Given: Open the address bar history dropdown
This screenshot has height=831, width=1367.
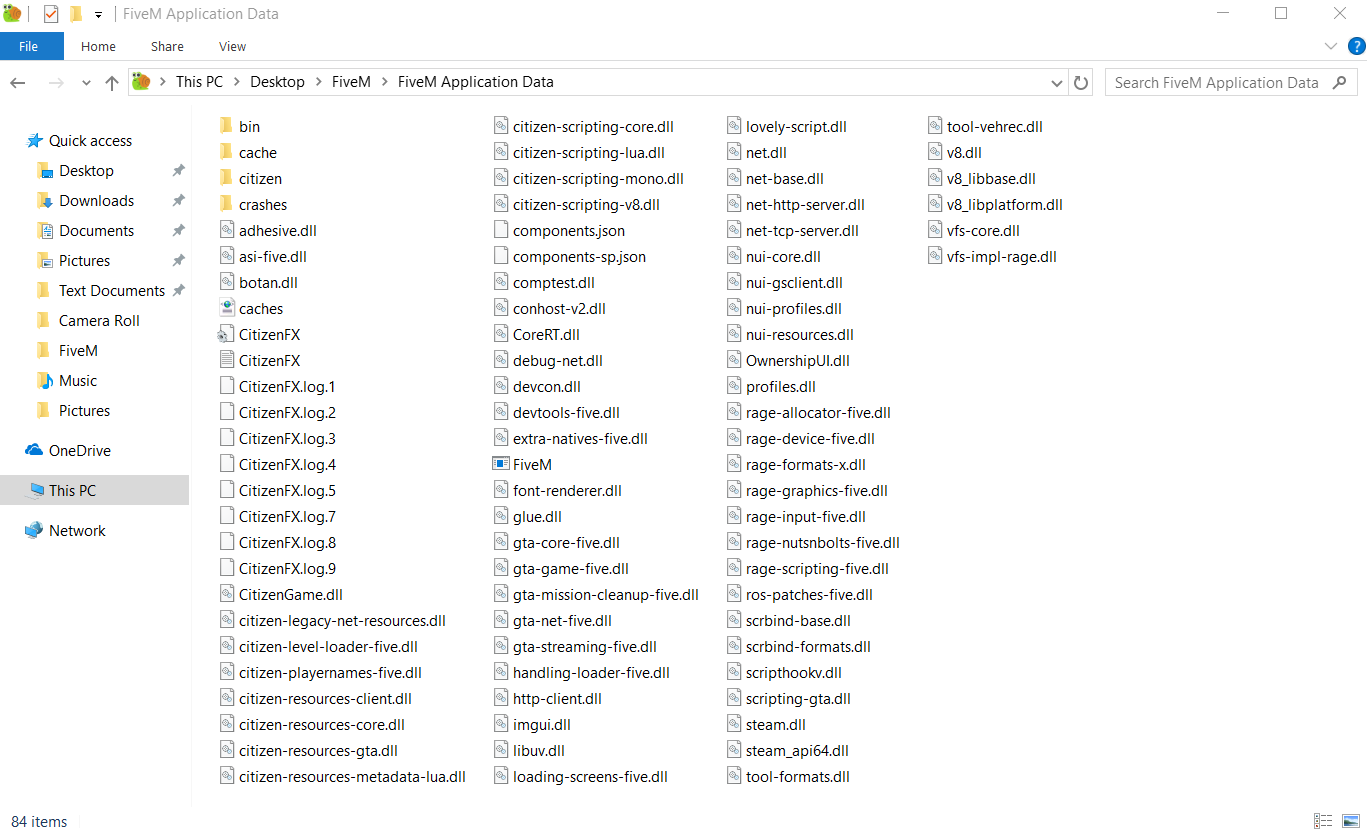Looking at the screenshot, I should [x=1058, y=82].
